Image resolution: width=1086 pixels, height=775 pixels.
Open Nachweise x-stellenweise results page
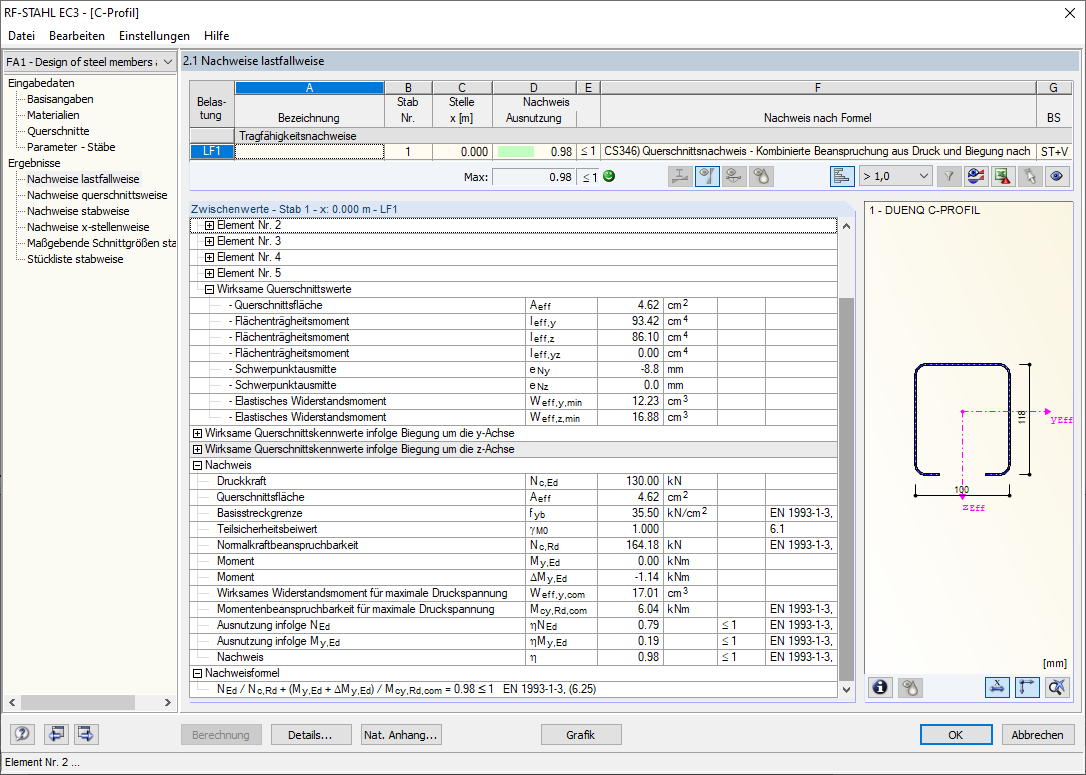pos(88,227)
